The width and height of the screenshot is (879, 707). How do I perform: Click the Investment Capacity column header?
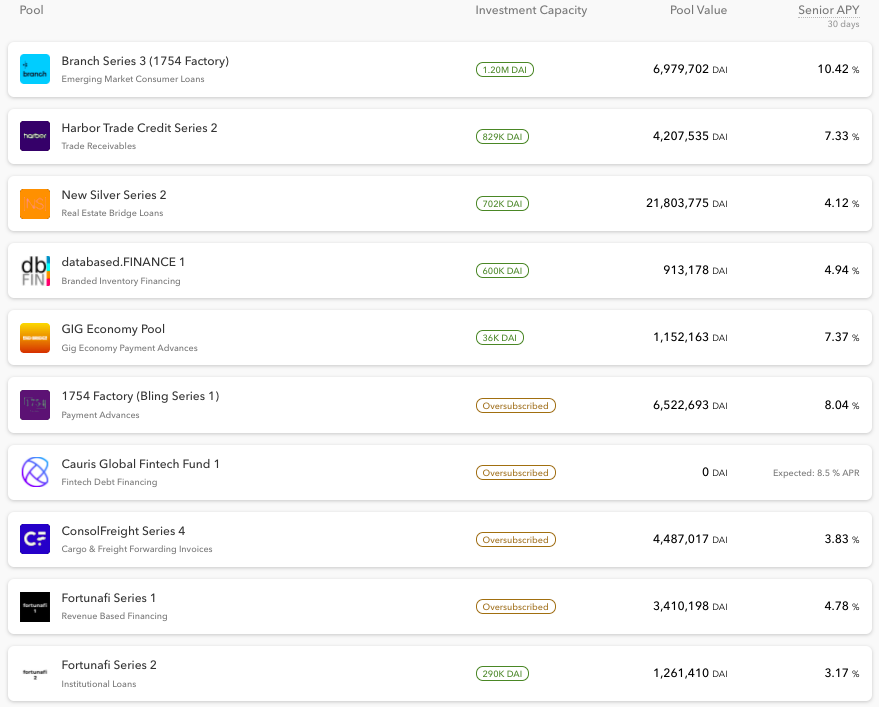[x=531, y=10]
